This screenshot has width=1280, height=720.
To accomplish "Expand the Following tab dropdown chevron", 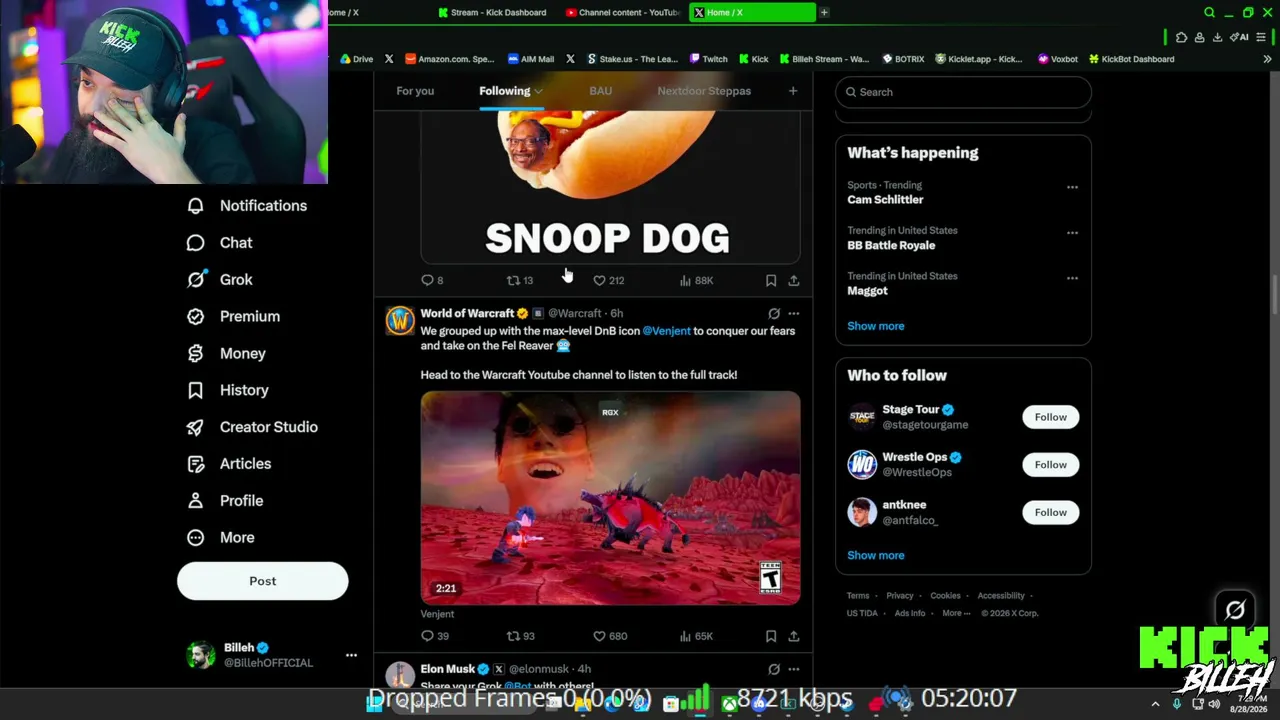I will (x=538, y=92).
